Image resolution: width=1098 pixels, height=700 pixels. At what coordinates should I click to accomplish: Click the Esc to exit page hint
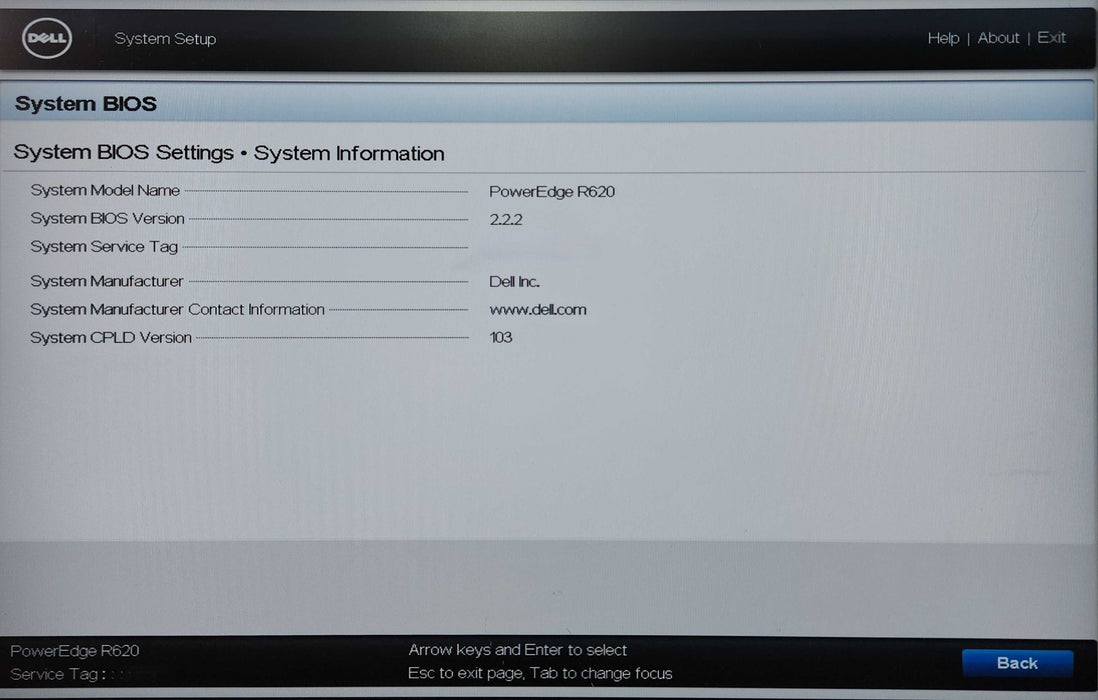pos(540,673)
